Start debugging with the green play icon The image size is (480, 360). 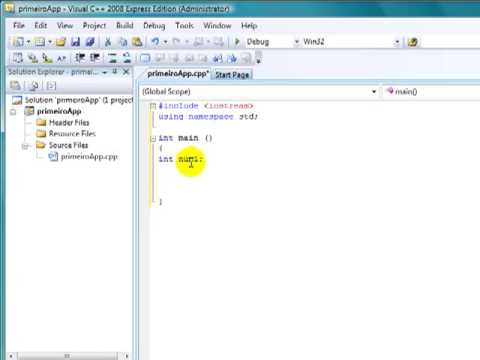[x=237, y=42]
